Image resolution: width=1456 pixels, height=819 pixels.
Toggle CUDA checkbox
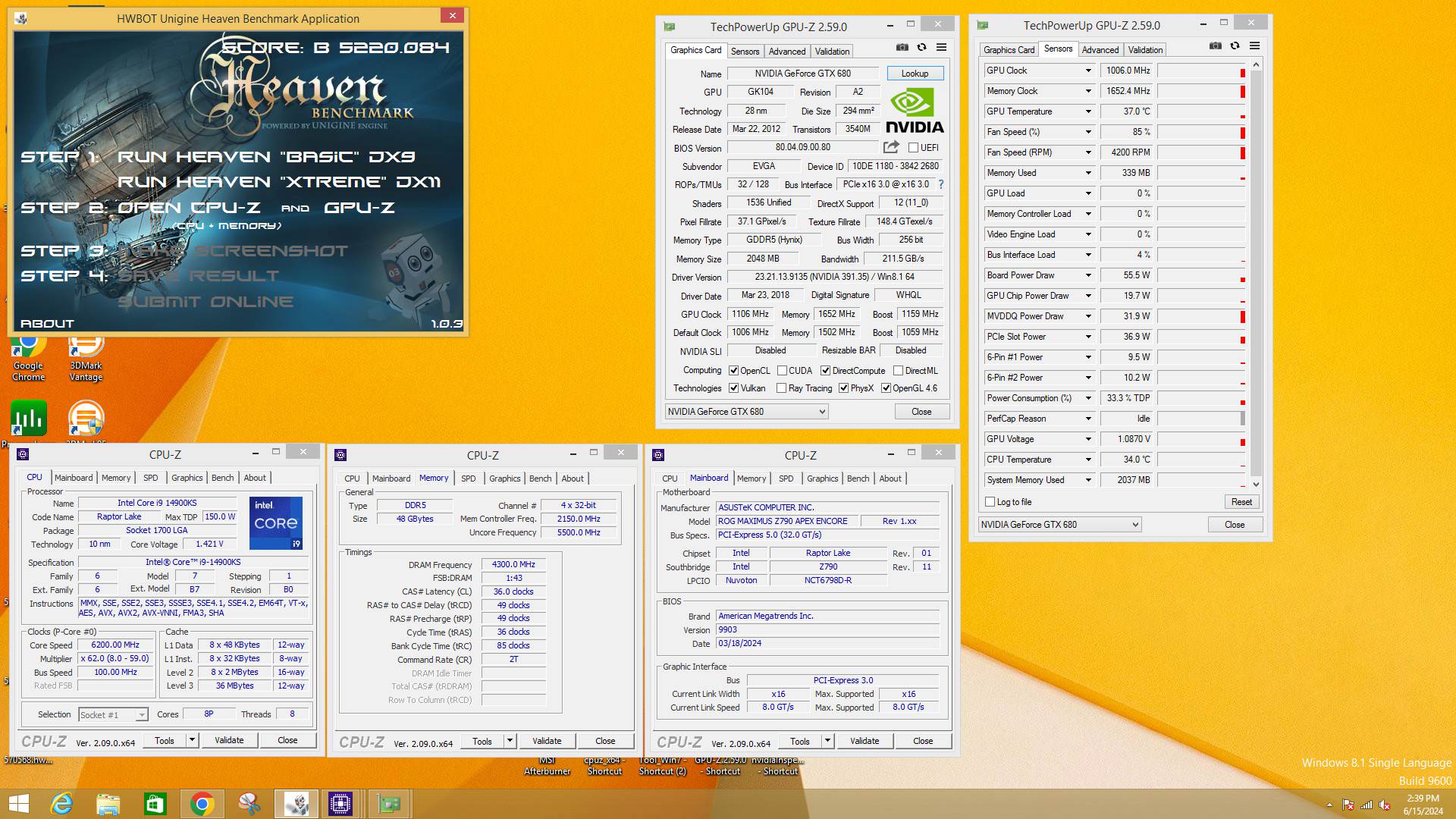click(x=782, y=371)
